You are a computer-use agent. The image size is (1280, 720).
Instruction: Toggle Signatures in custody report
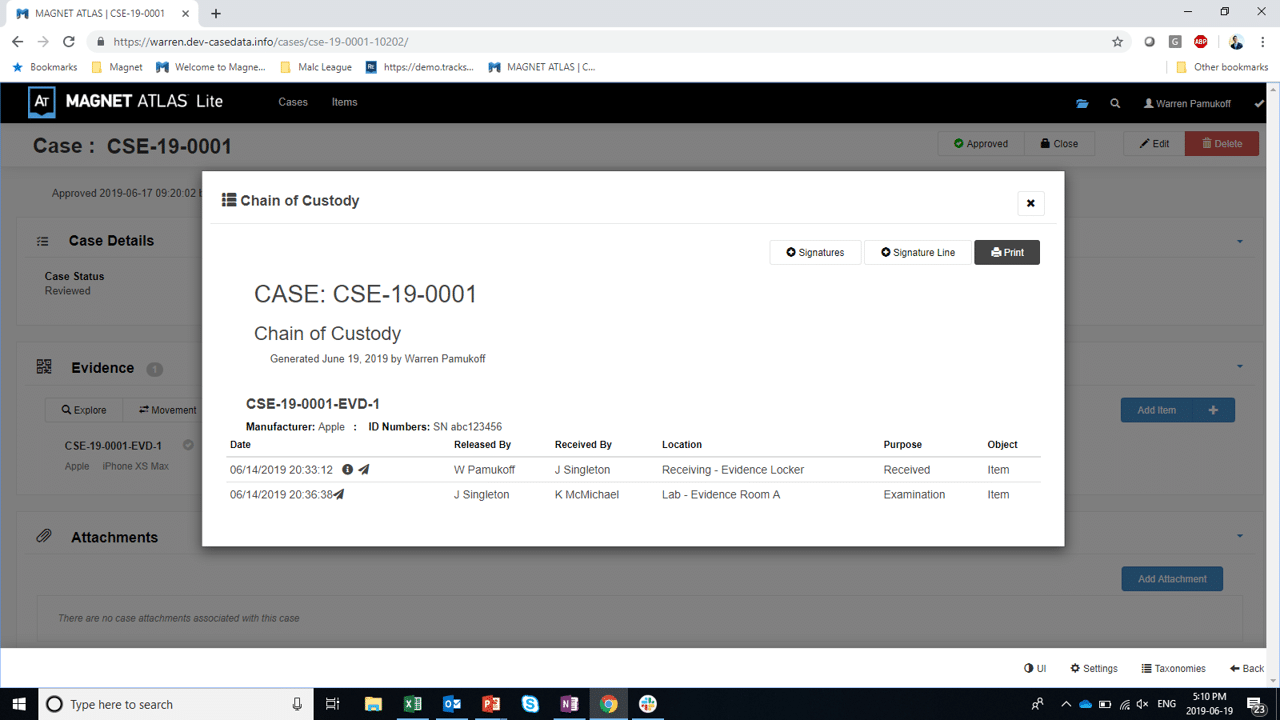(815, 253)
